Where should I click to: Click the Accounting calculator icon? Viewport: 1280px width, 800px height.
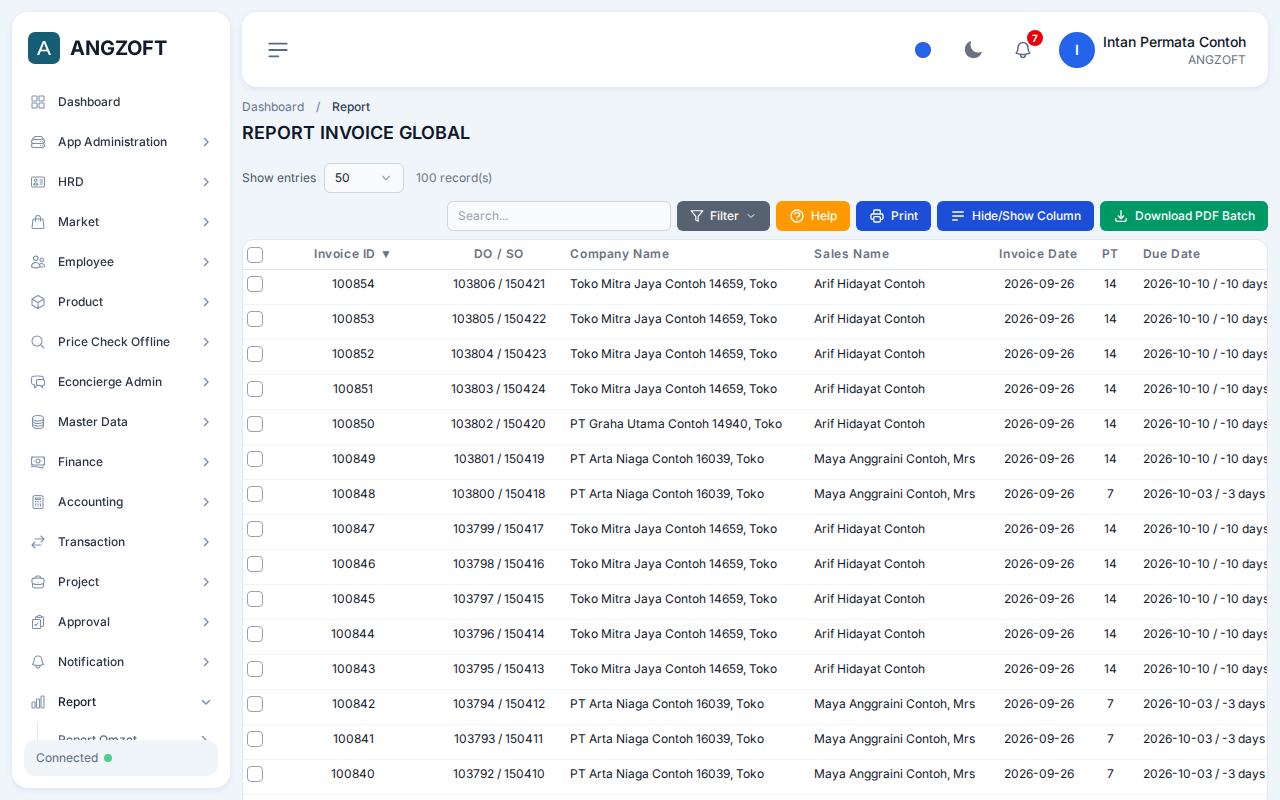coord(38,502)
